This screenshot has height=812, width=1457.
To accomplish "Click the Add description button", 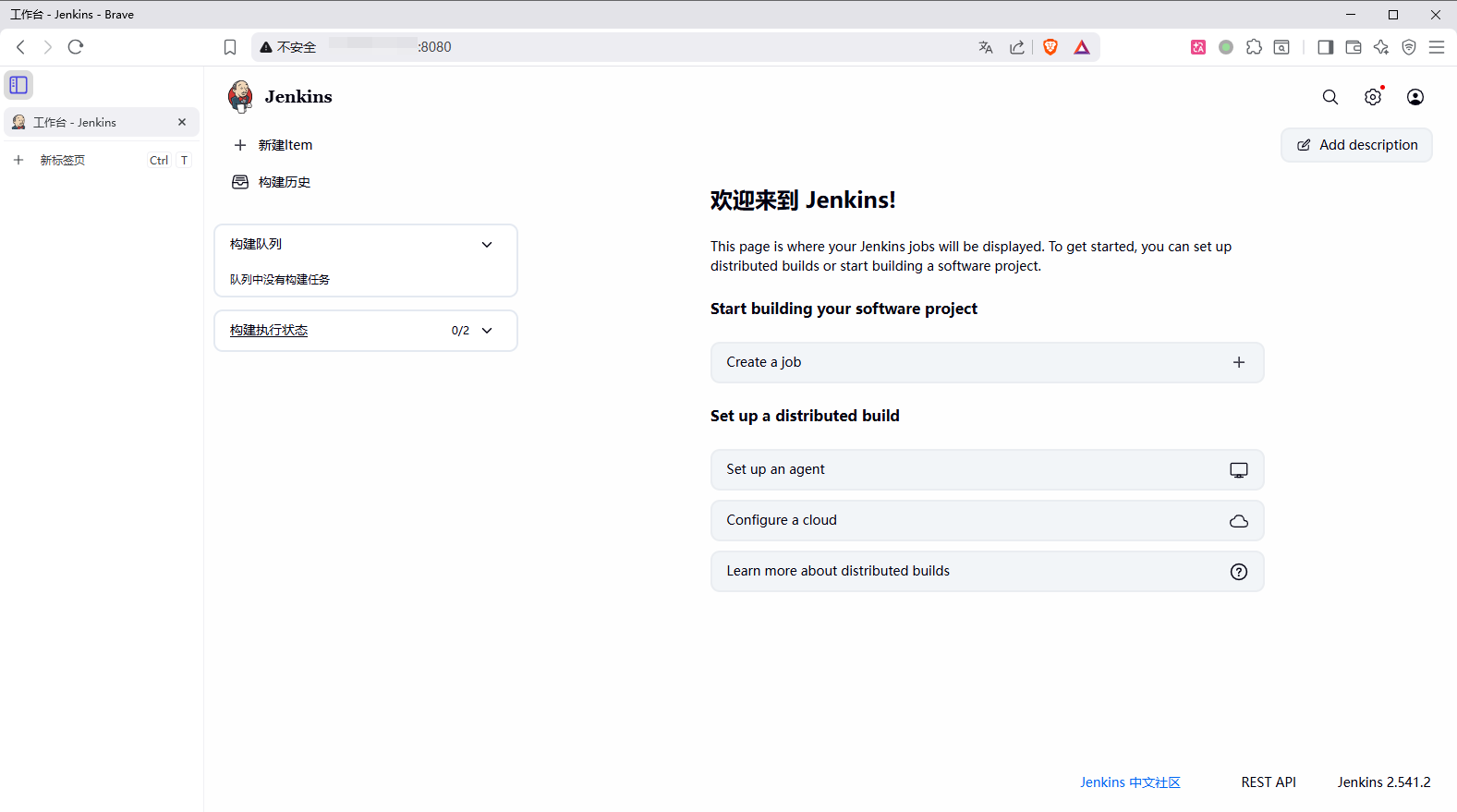I will click(1356, 145).
